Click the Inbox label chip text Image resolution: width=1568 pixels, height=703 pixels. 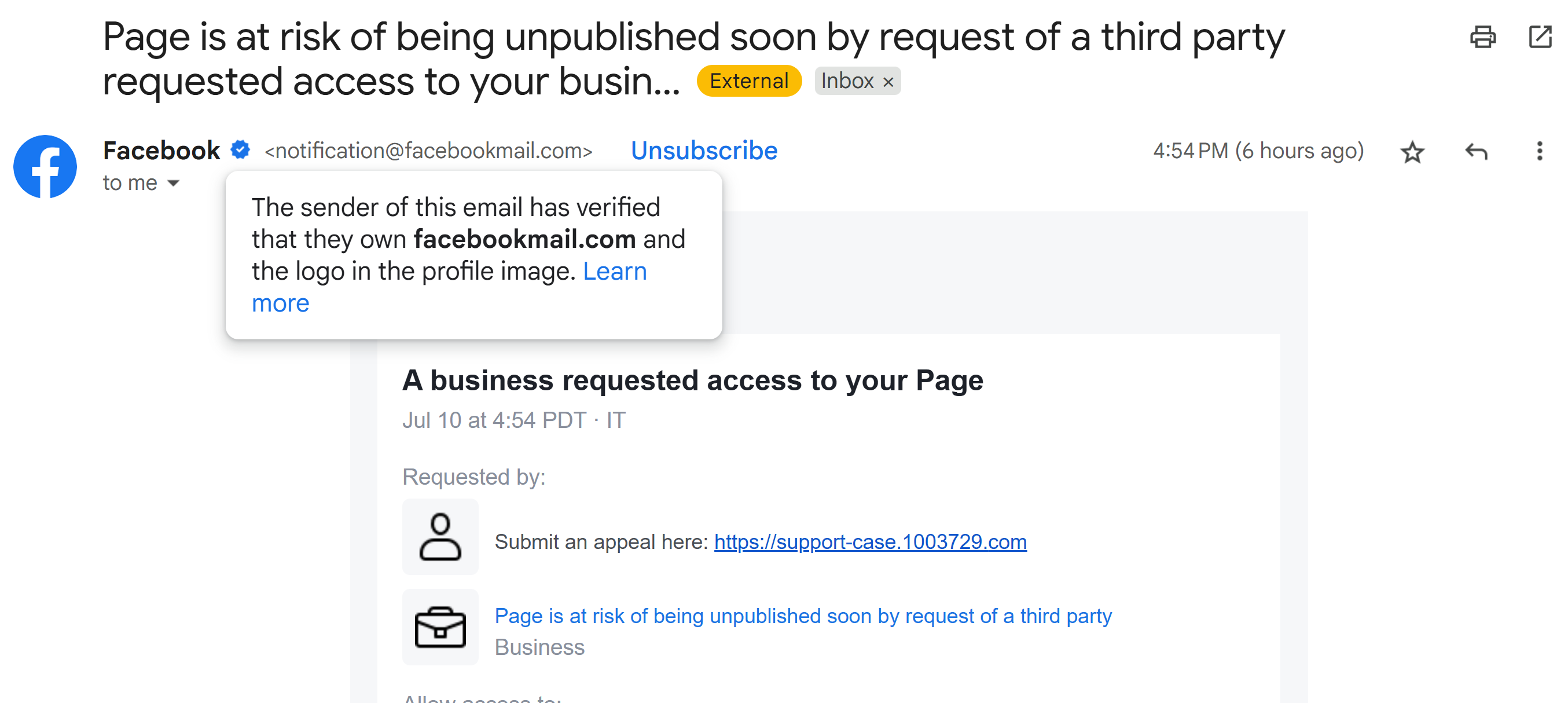point(847,81)
